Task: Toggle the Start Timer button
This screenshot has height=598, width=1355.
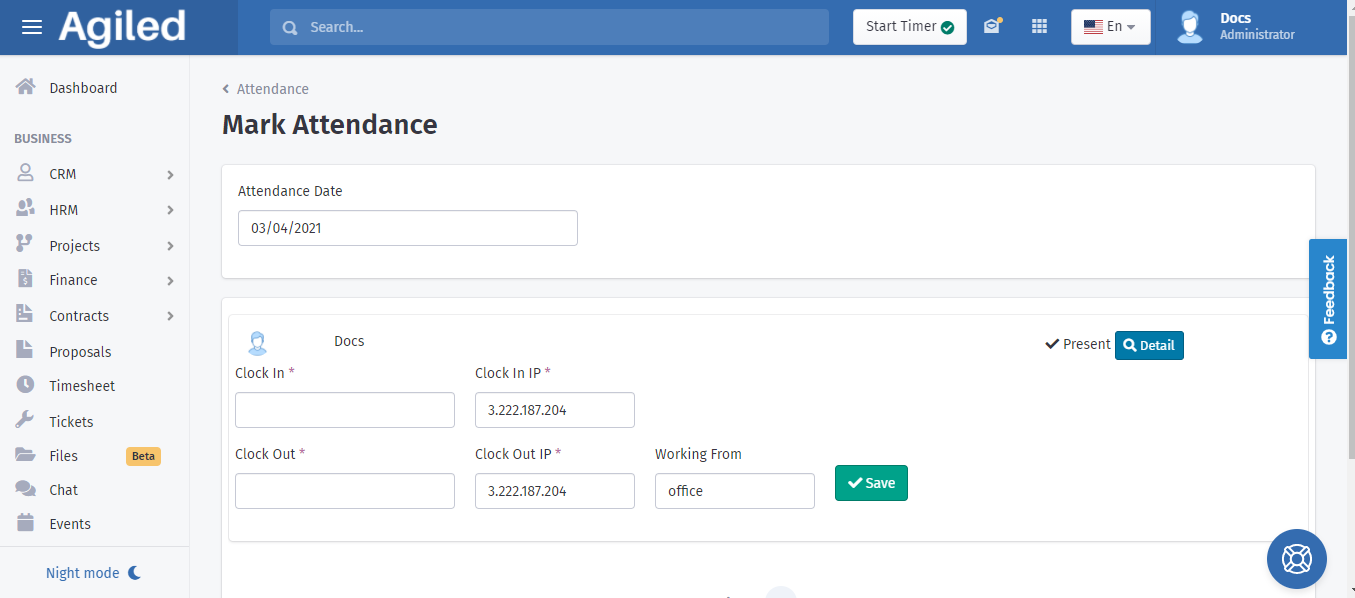Action: [909, 27]
